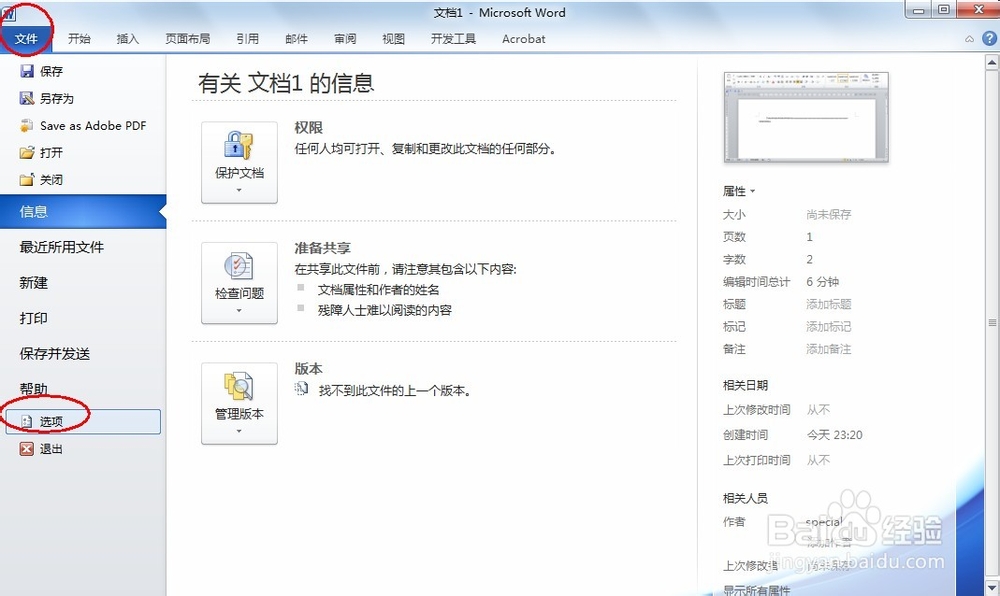Click the 准备共享 Prepare for Sharing heading
This screenshot has height=596, width=1000.
tap(322, 248)
